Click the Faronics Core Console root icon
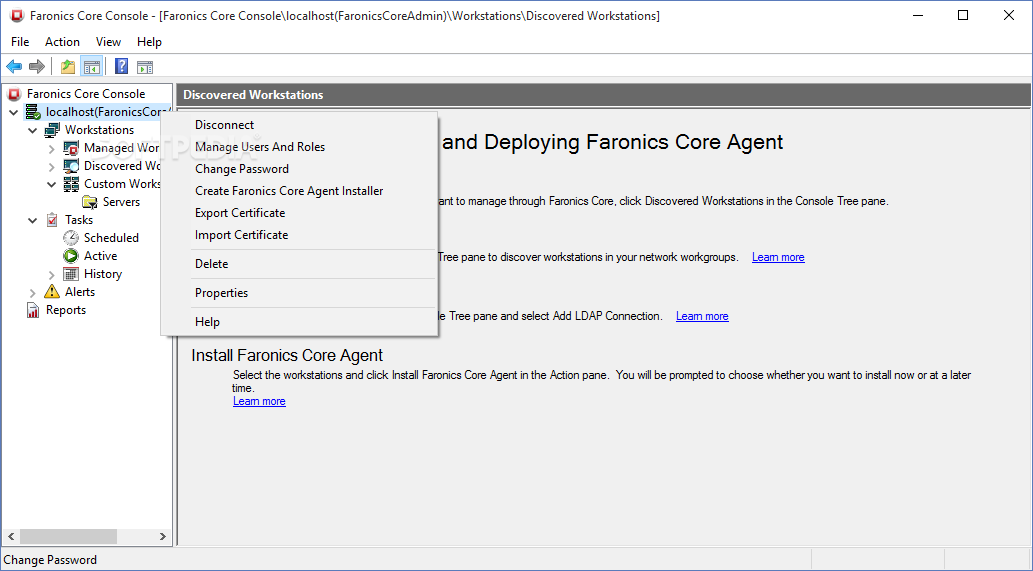The width and height of the screenshot is (1033, 571). 14,94
